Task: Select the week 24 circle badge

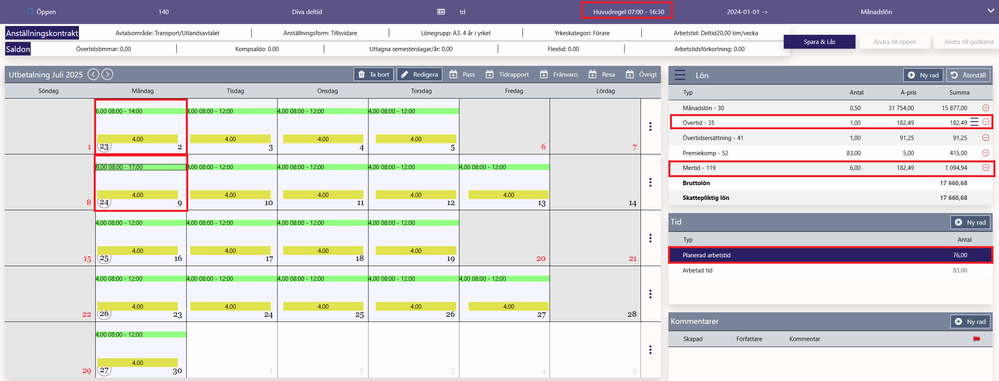Action: click(104, 203)
